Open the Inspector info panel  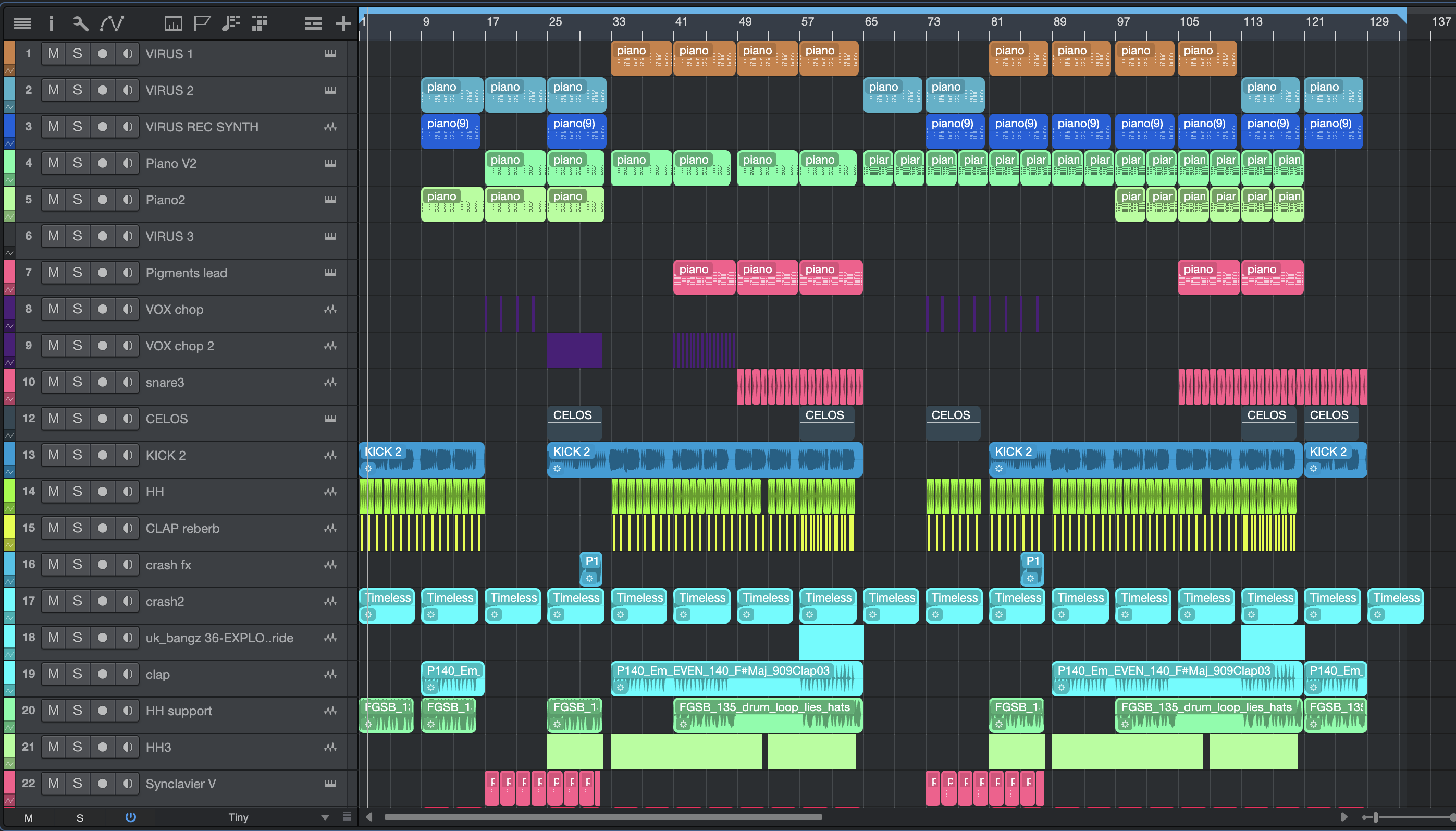coord(52,23)
